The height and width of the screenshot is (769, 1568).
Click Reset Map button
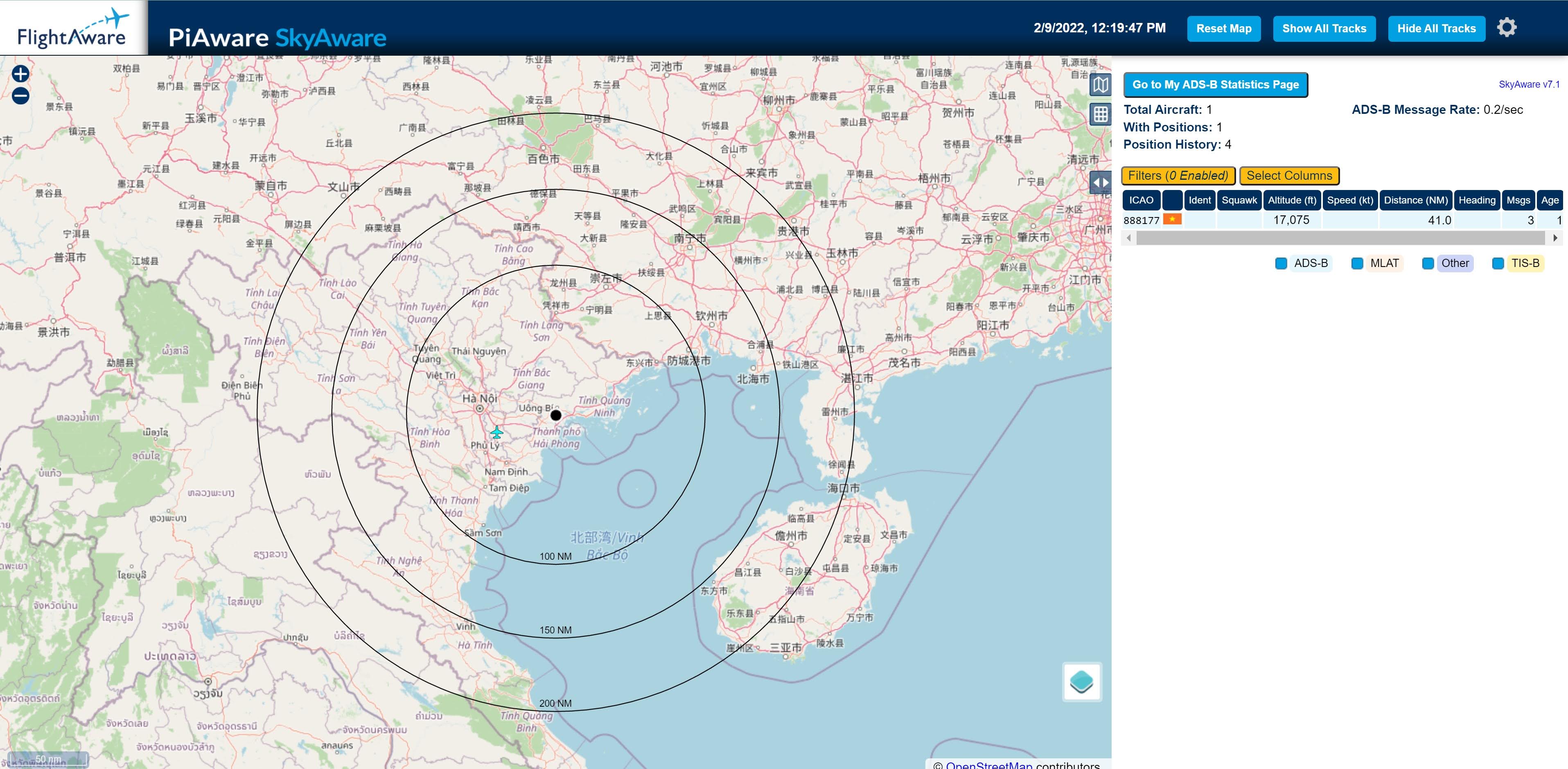click(x=1223, y=29)
